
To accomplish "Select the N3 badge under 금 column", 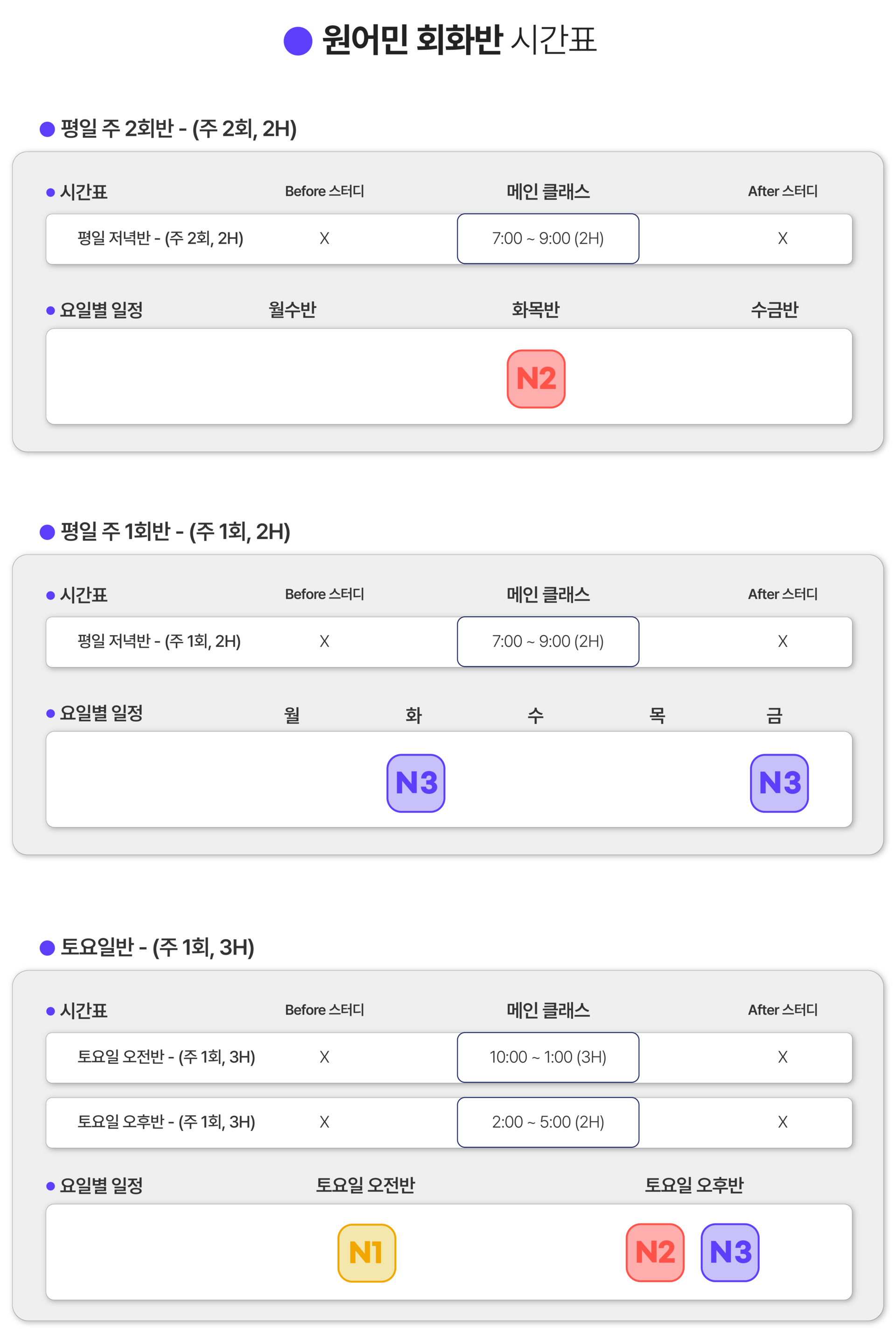I will click(779, 783).
